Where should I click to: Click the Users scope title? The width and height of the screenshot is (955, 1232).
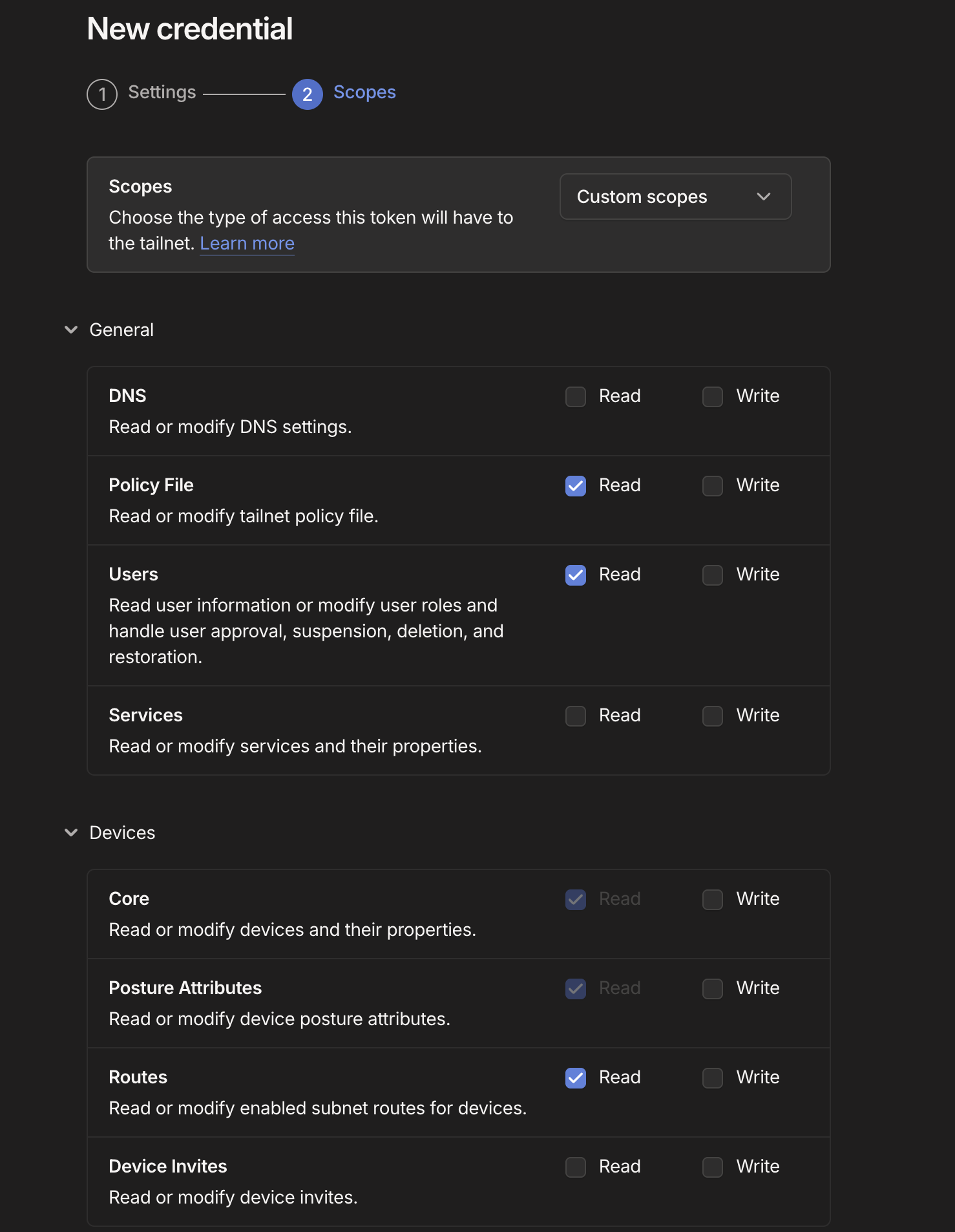(x=133, y=575)
